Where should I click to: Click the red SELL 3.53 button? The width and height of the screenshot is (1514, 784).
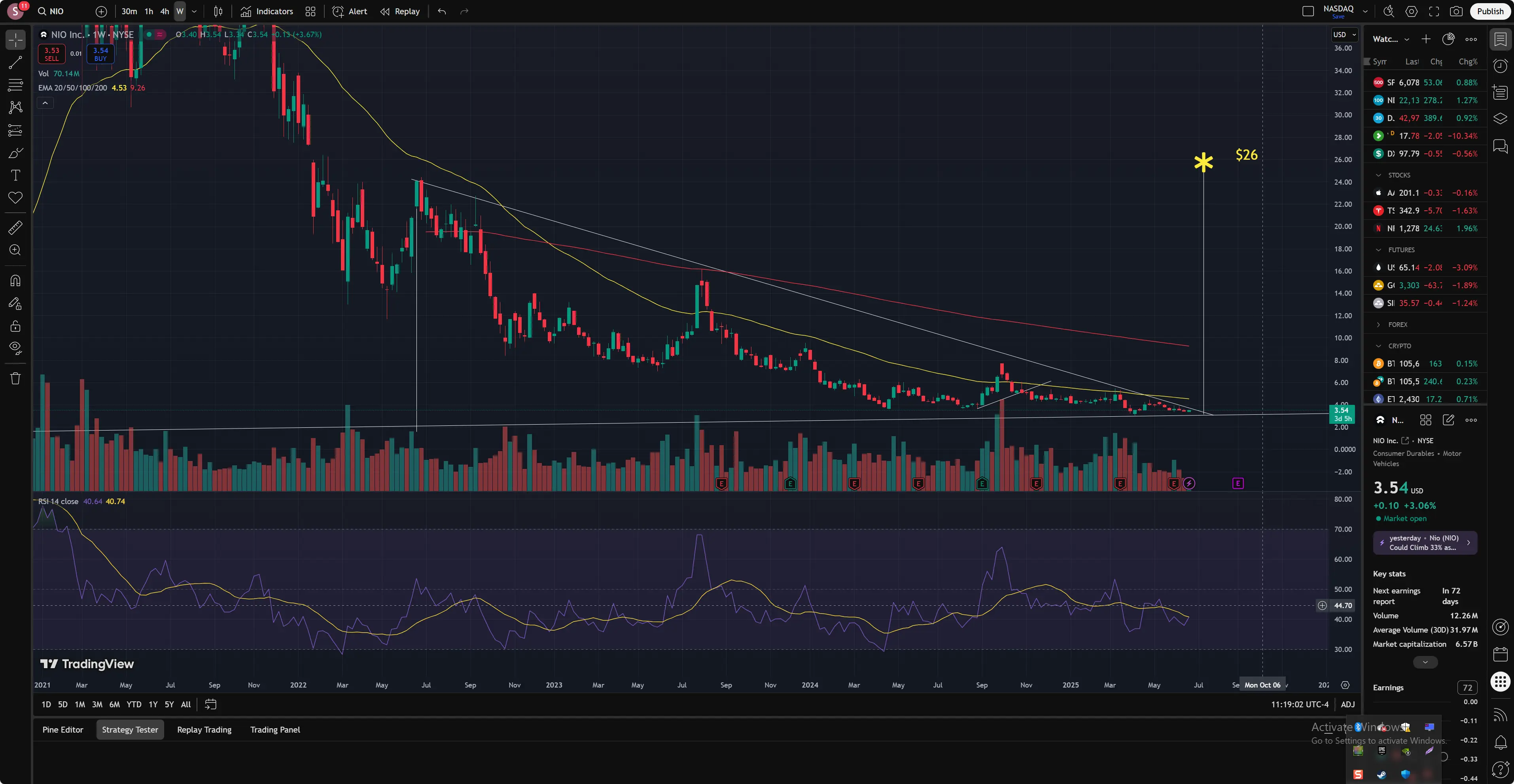(52, 54)
